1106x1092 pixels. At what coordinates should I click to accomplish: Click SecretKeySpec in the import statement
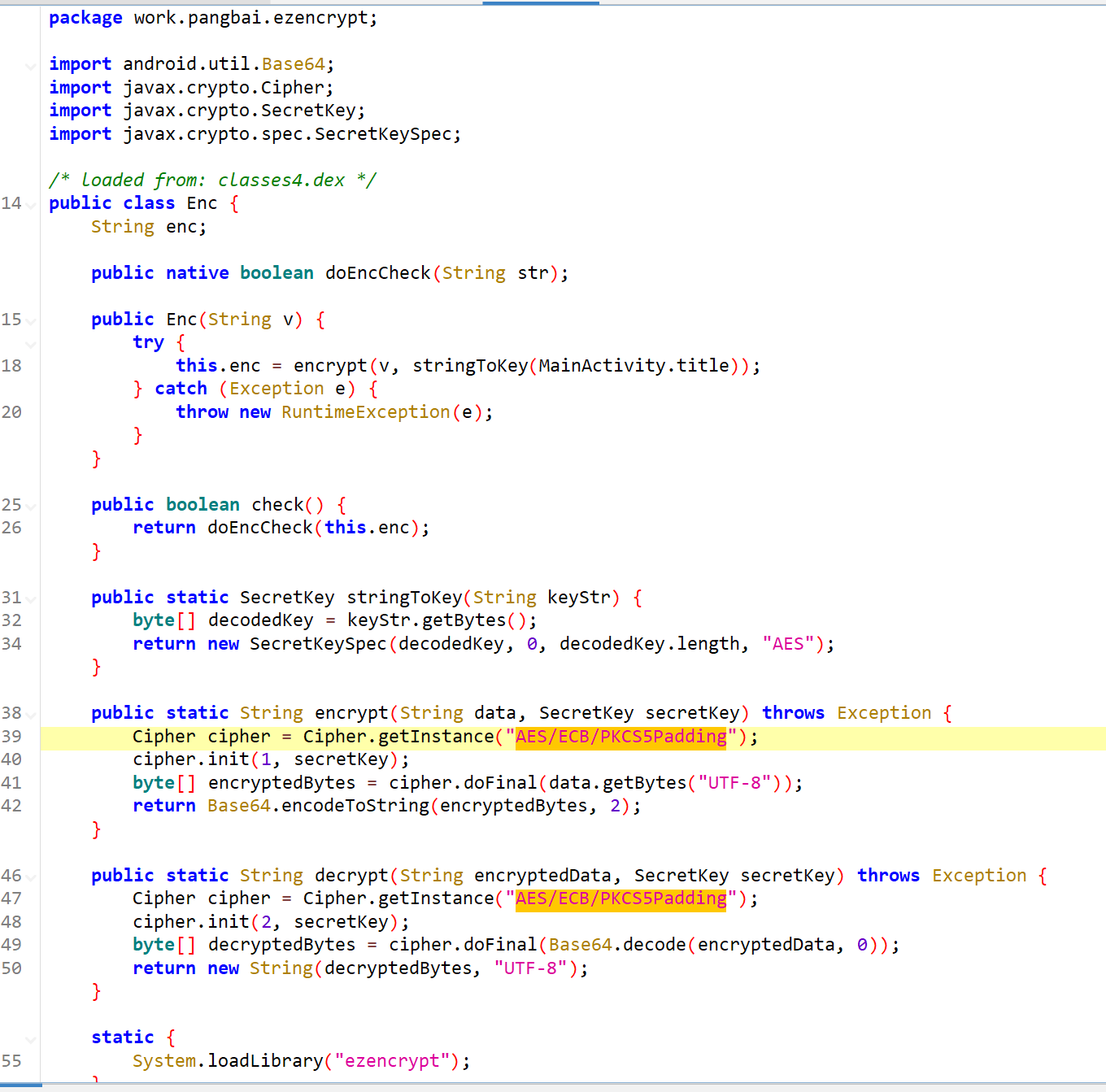tap(384, 134)
